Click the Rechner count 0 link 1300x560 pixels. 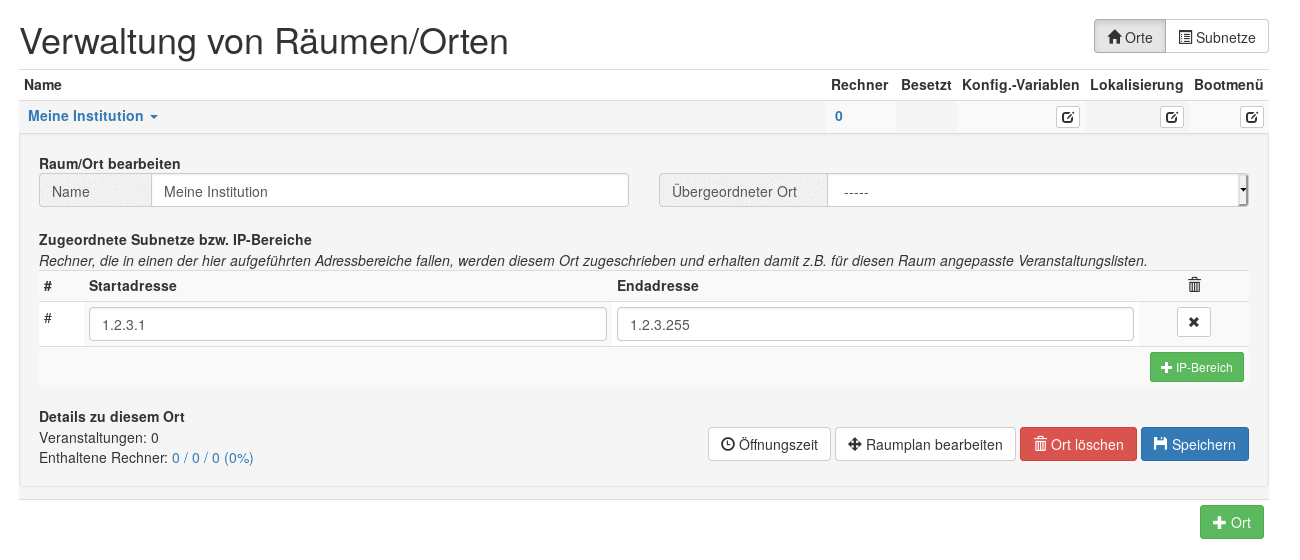click(839, 116)
